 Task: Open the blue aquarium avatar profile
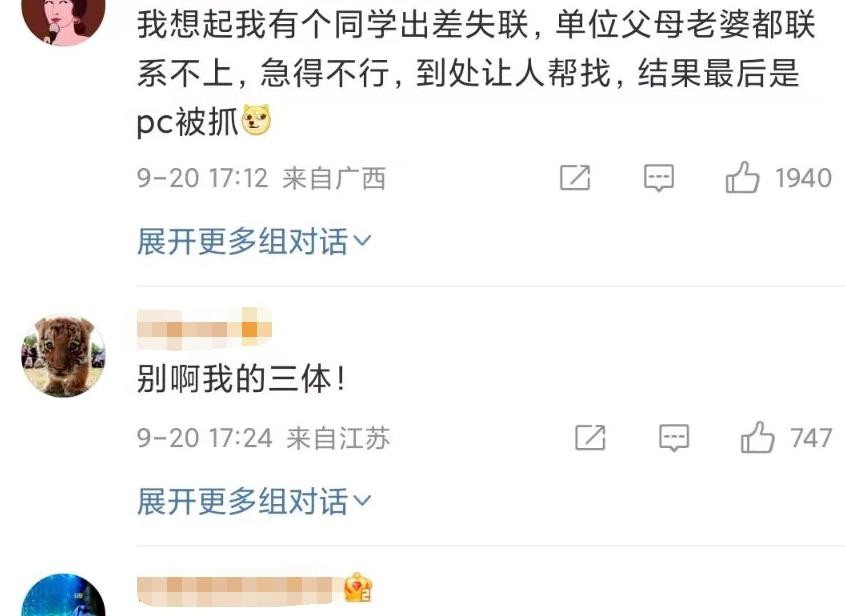63,595
